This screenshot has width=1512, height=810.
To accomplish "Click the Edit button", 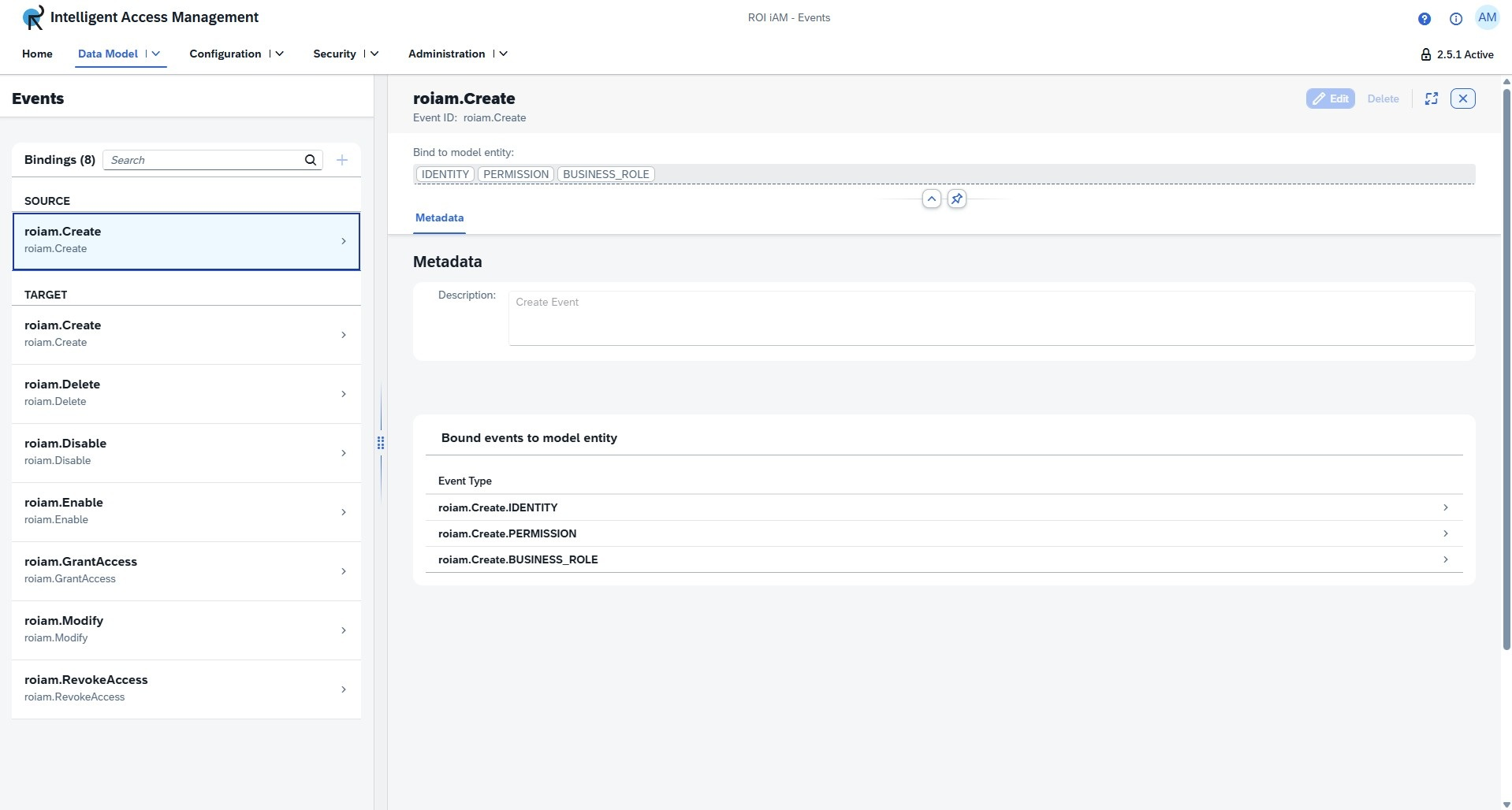I will pos(1330,98).
